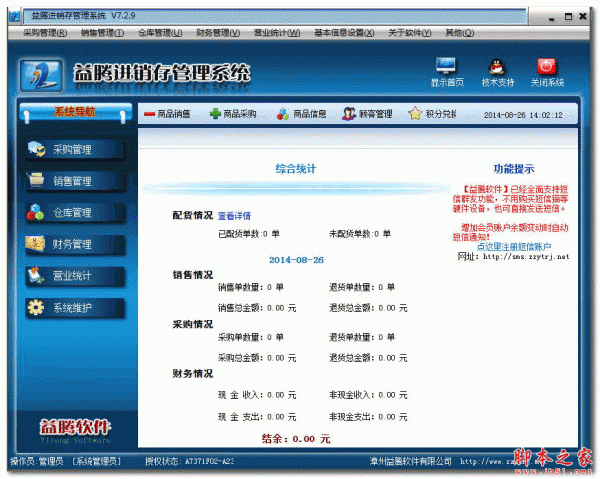This screenshot has height=479, width=600.
Task: Minimize the application window
Action: [551, 18]
